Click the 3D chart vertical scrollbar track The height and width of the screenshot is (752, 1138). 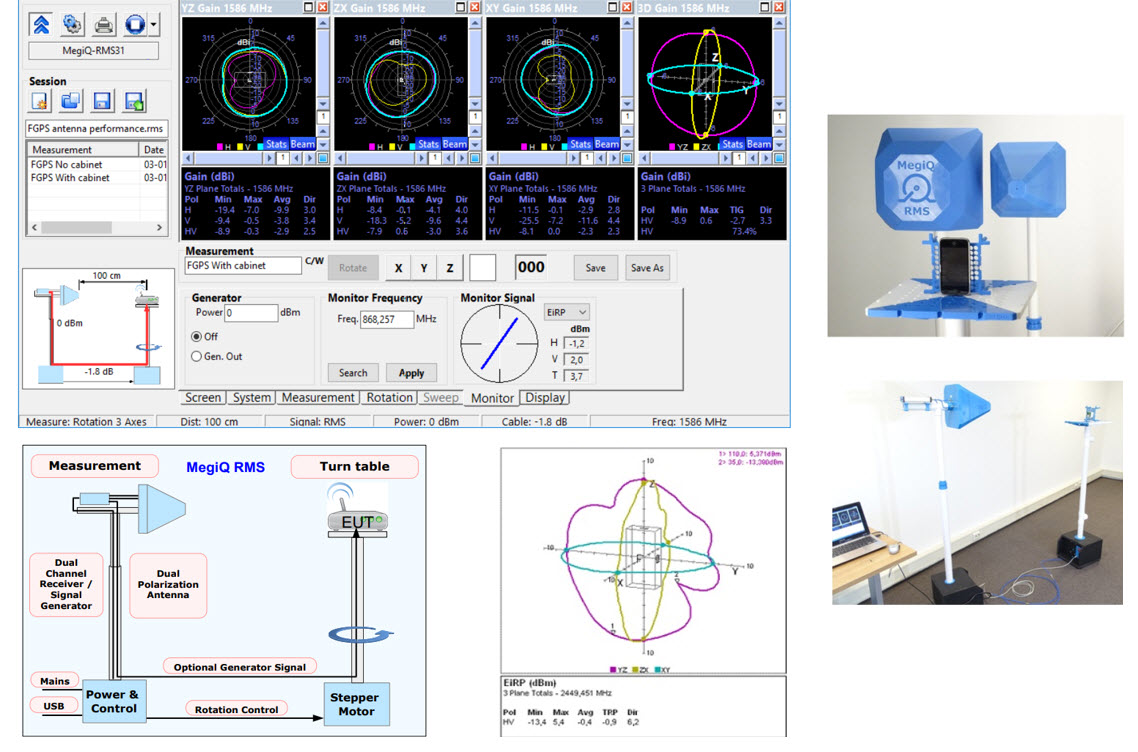[779, 61]
